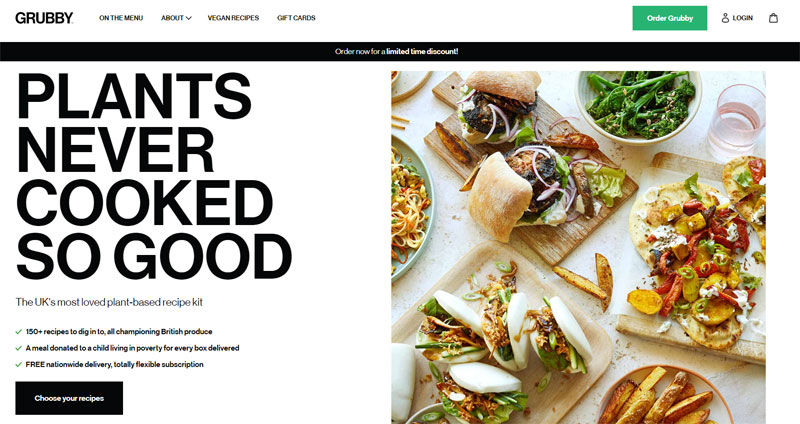This screenshot has height=424, width=800.
Task: Click the green Order Grubby button
Action: (670, 18)
